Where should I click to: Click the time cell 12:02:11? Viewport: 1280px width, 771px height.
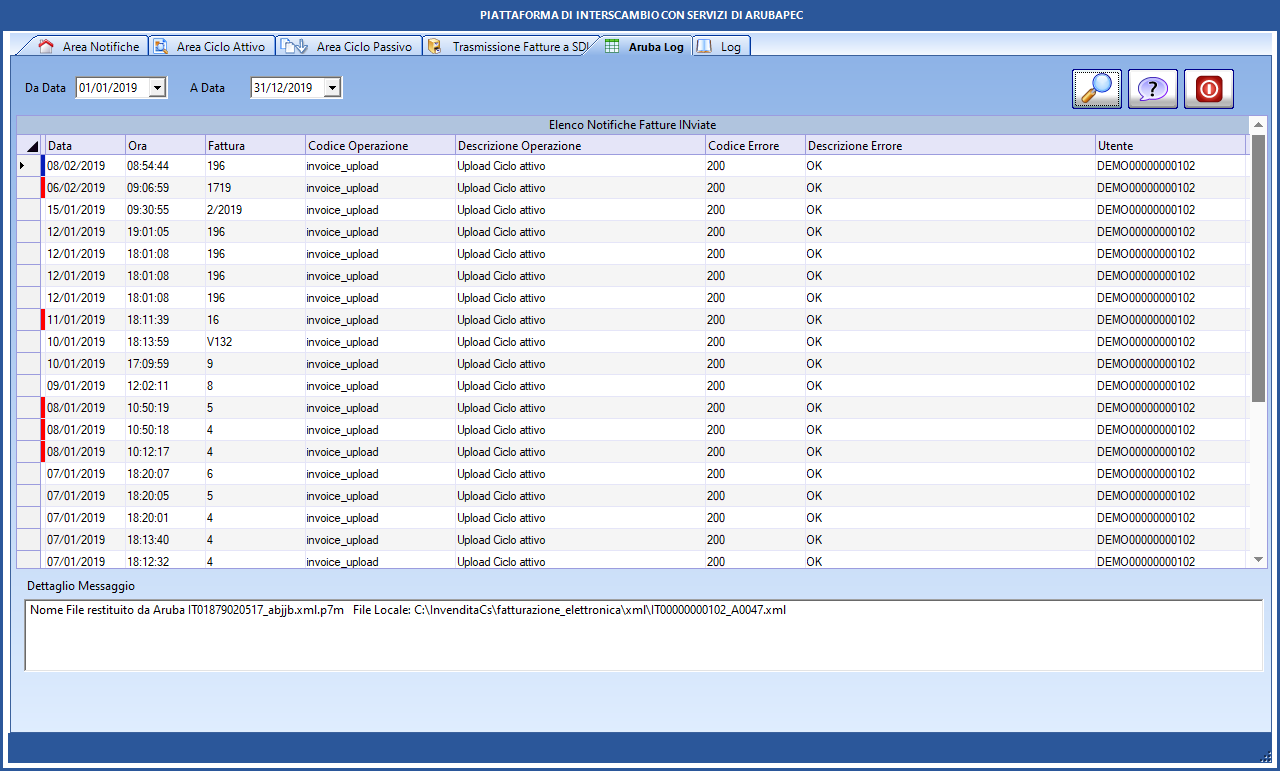tap(165, 386)
